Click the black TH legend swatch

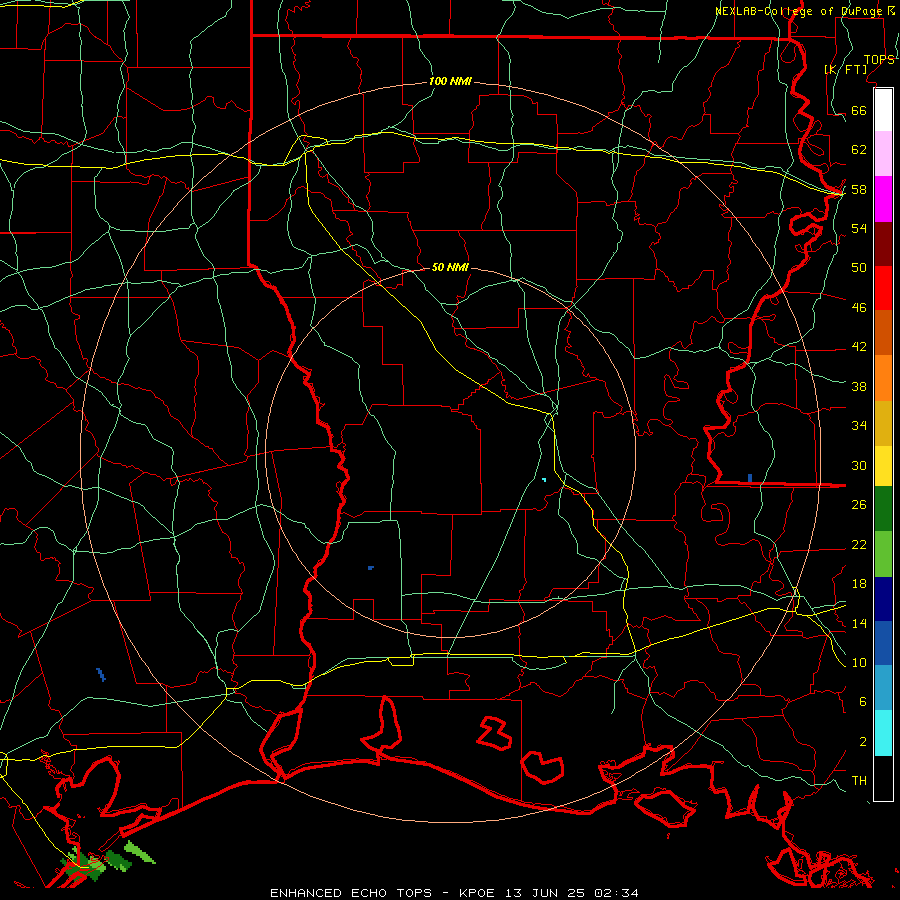point(883,778)
